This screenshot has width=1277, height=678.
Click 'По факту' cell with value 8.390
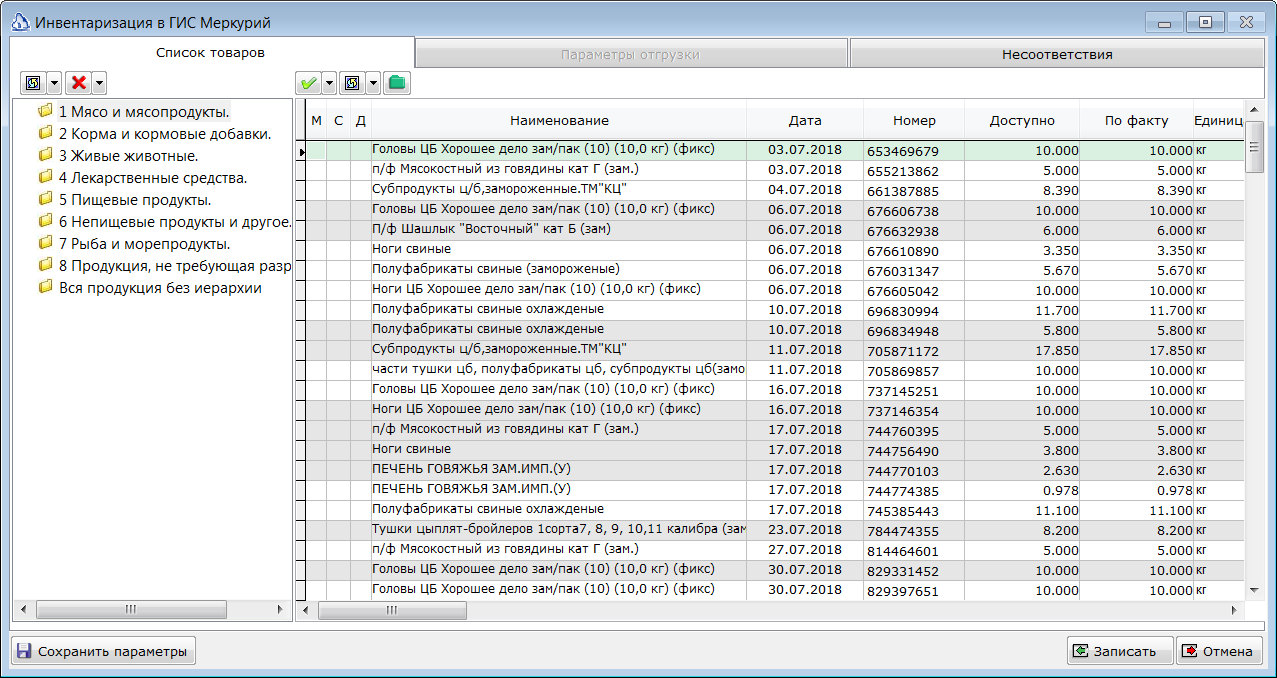[x=1136, y=190]
